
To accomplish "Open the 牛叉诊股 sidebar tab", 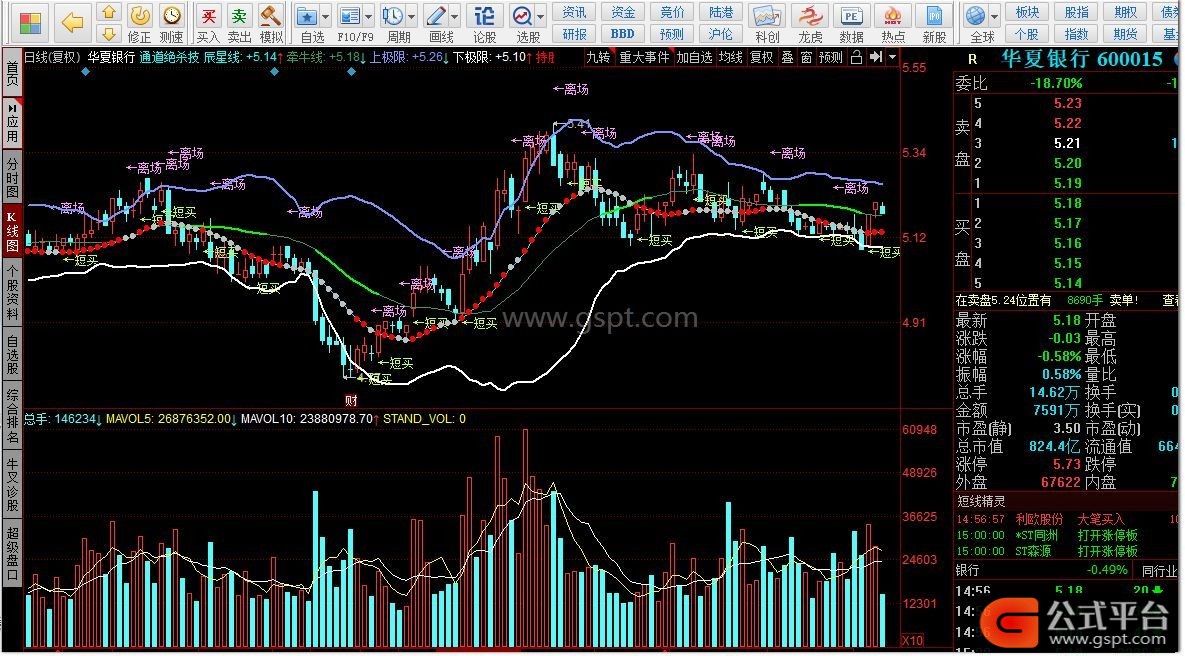I will pos(12,484).
